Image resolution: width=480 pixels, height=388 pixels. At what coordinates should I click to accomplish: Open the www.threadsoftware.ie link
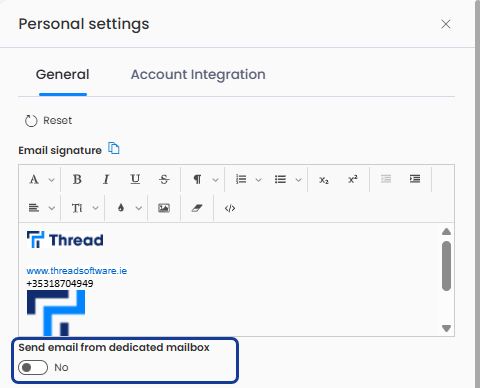tap(77, 271)
